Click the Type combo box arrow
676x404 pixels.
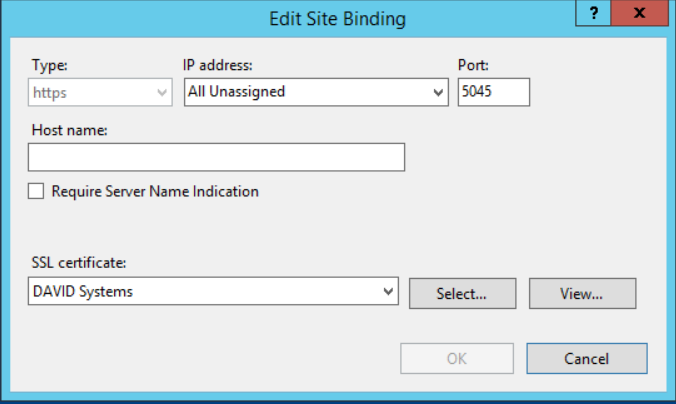(x=163, y=92)
